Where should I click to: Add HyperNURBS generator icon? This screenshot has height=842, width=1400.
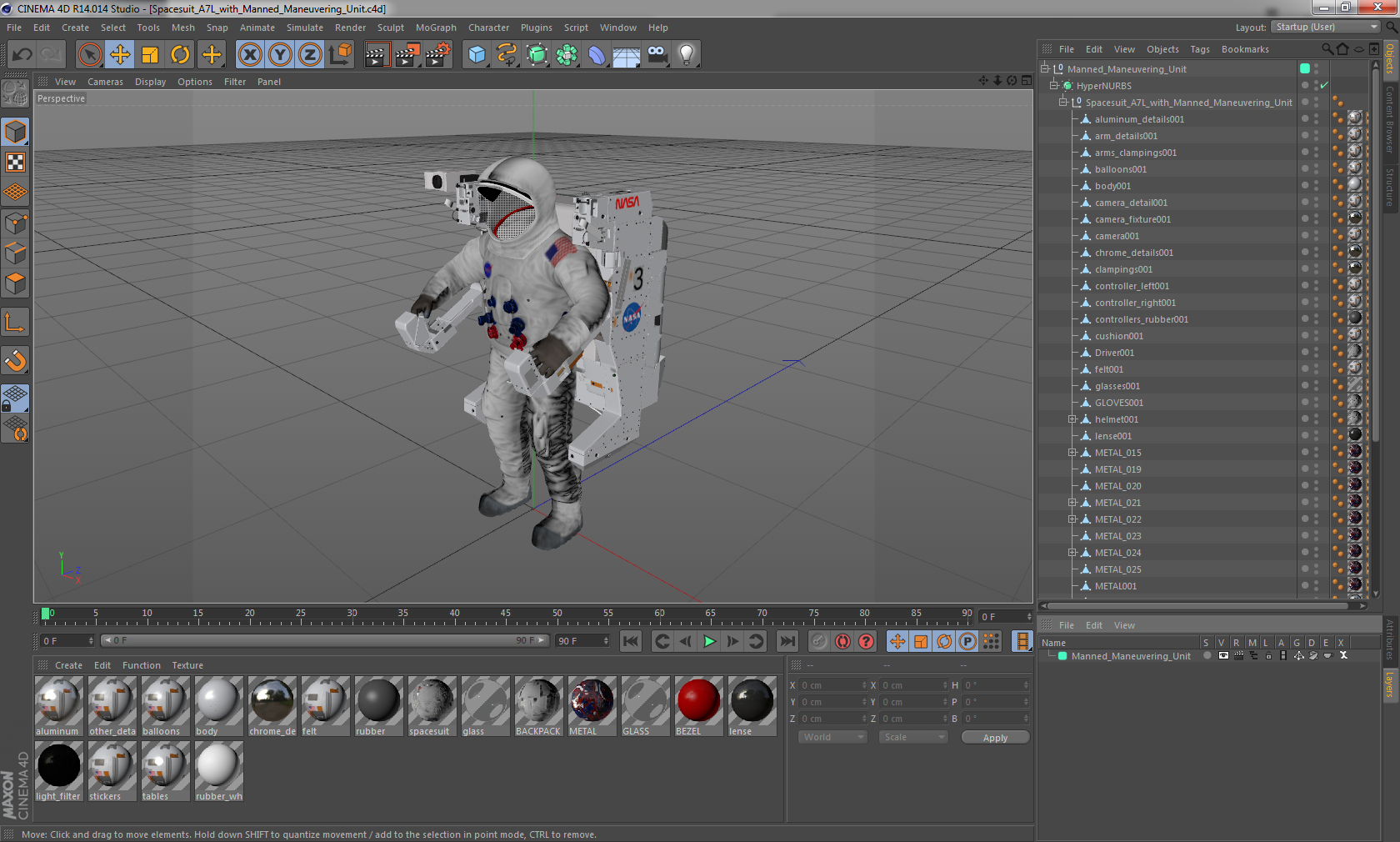537,55
